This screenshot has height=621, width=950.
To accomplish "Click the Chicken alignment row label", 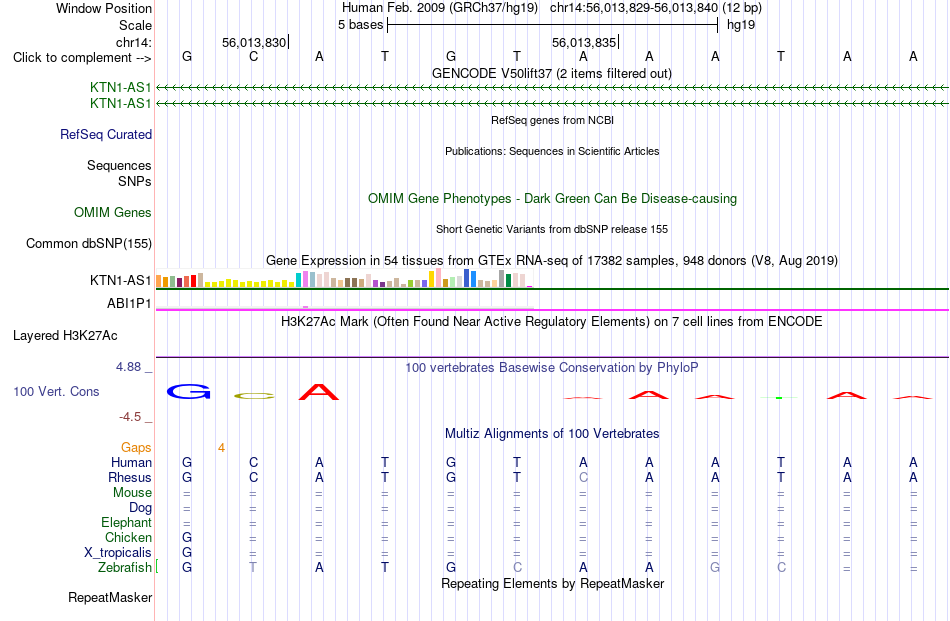I will click(x=128, y=537).
